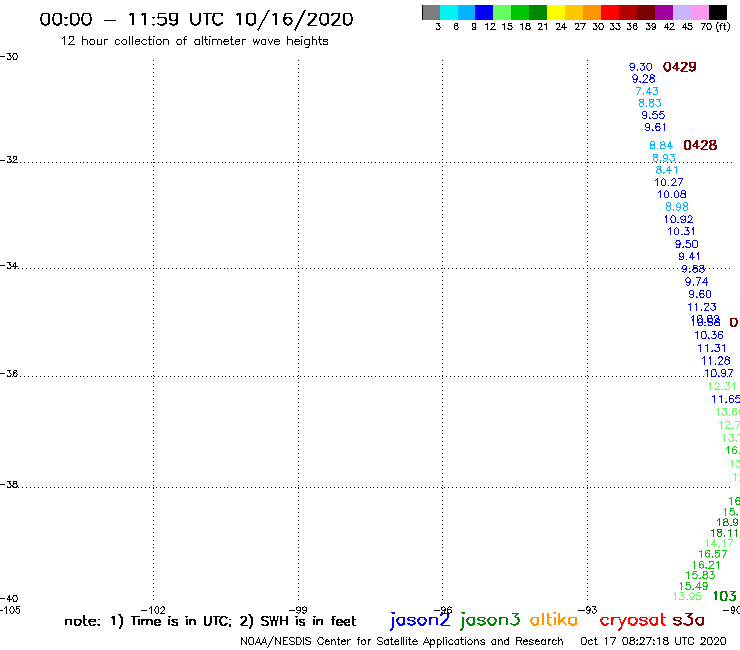Click the 8.41 wave height value
740x650 pixels.
click(666, 170)
